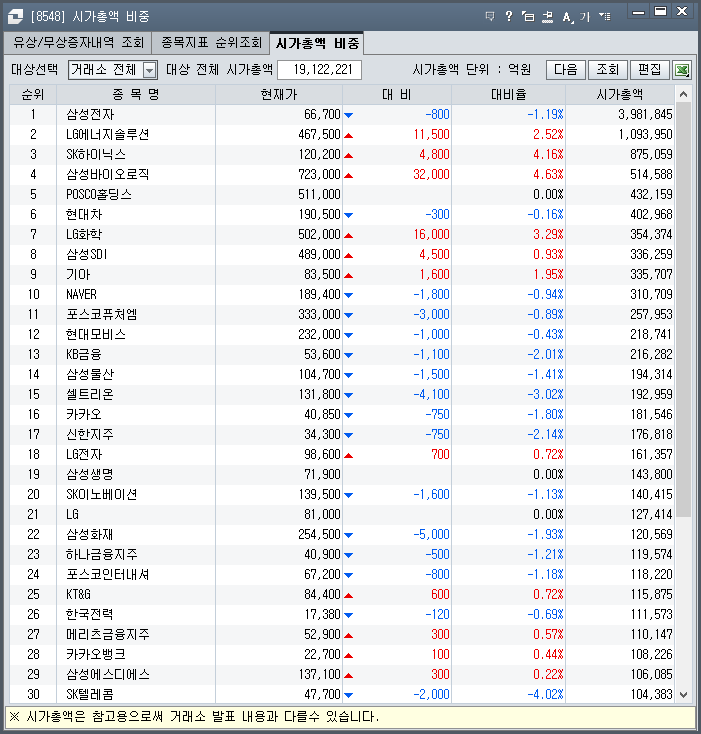Maximize the 시가총액 비중 window
Screen dimensions: 701x734
[x=660, y=12]
